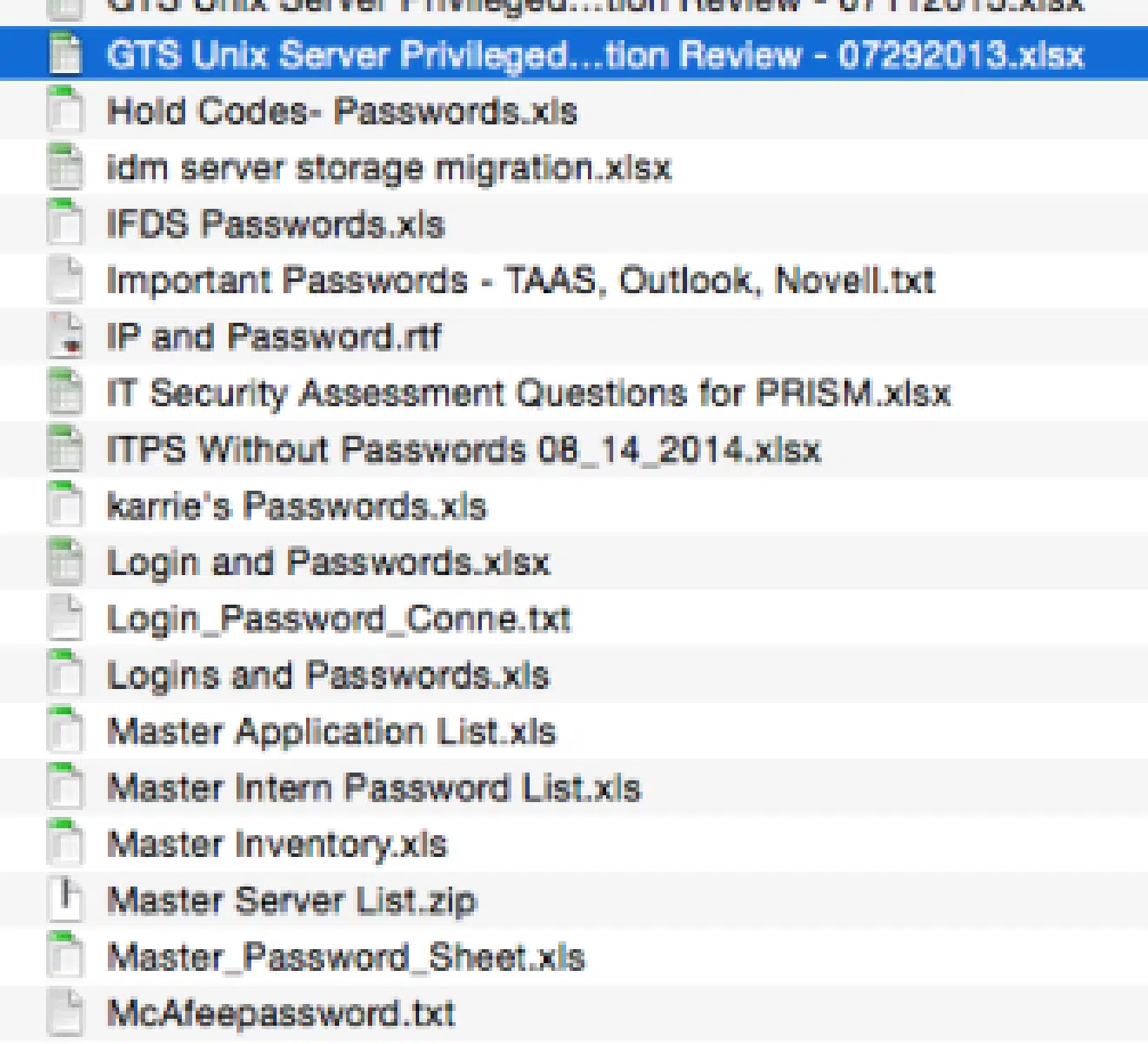Select Master Inventory.xls file name
Screen dimensions: 1148x1044
pos(277,845)
